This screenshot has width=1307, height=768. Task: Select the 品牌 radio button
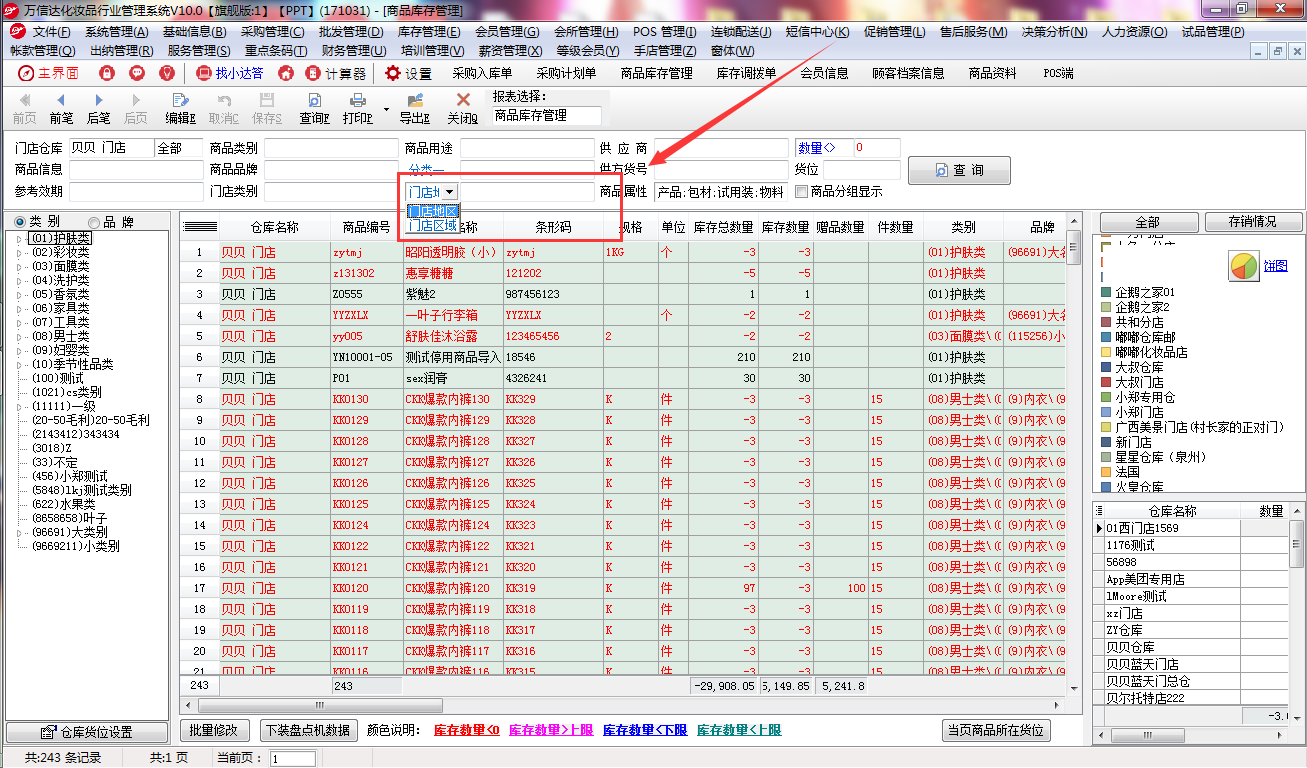point(94,222)
